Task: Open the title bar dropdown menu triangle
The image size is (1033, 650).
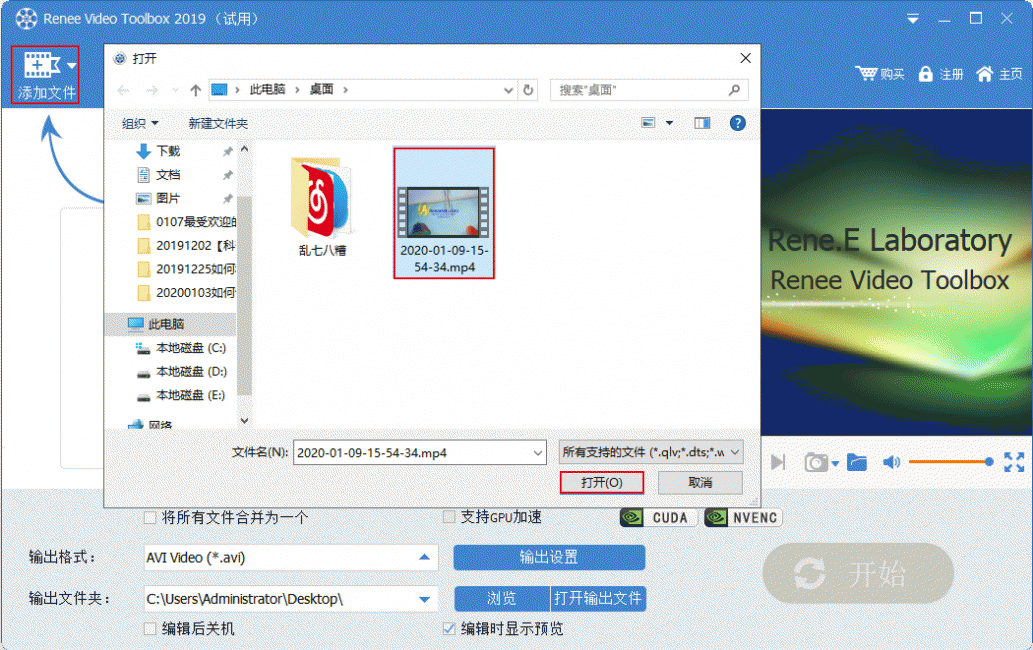Action: pos(912,18)
